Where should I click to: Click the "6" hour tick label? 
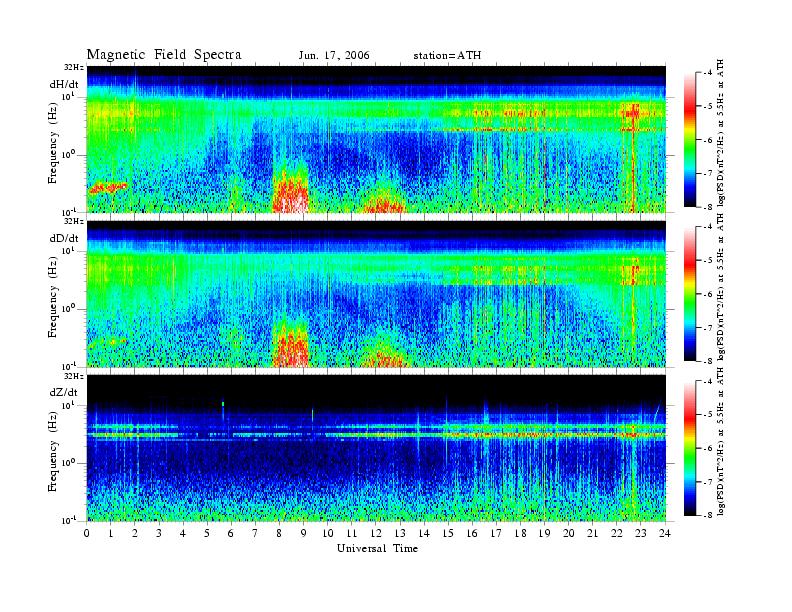point(231,533)
